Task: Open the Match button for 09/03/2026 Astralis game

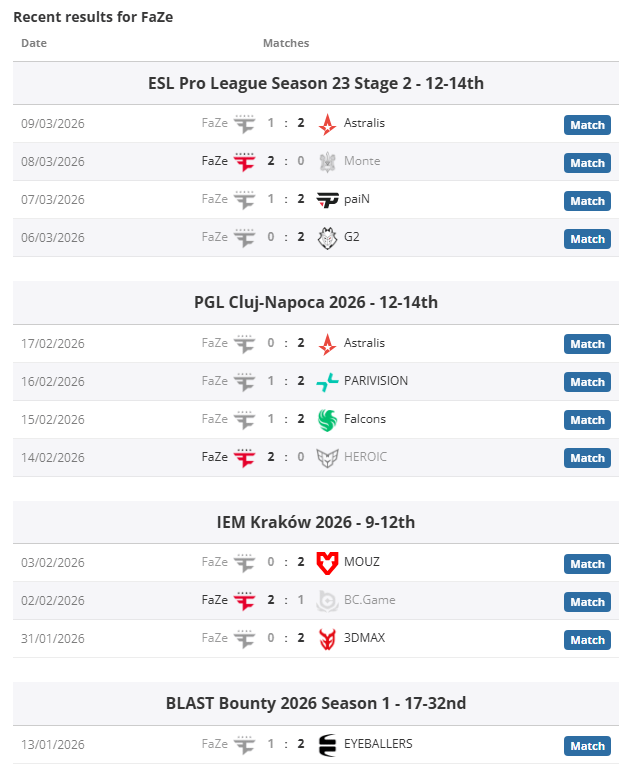Action: point(587,125)
